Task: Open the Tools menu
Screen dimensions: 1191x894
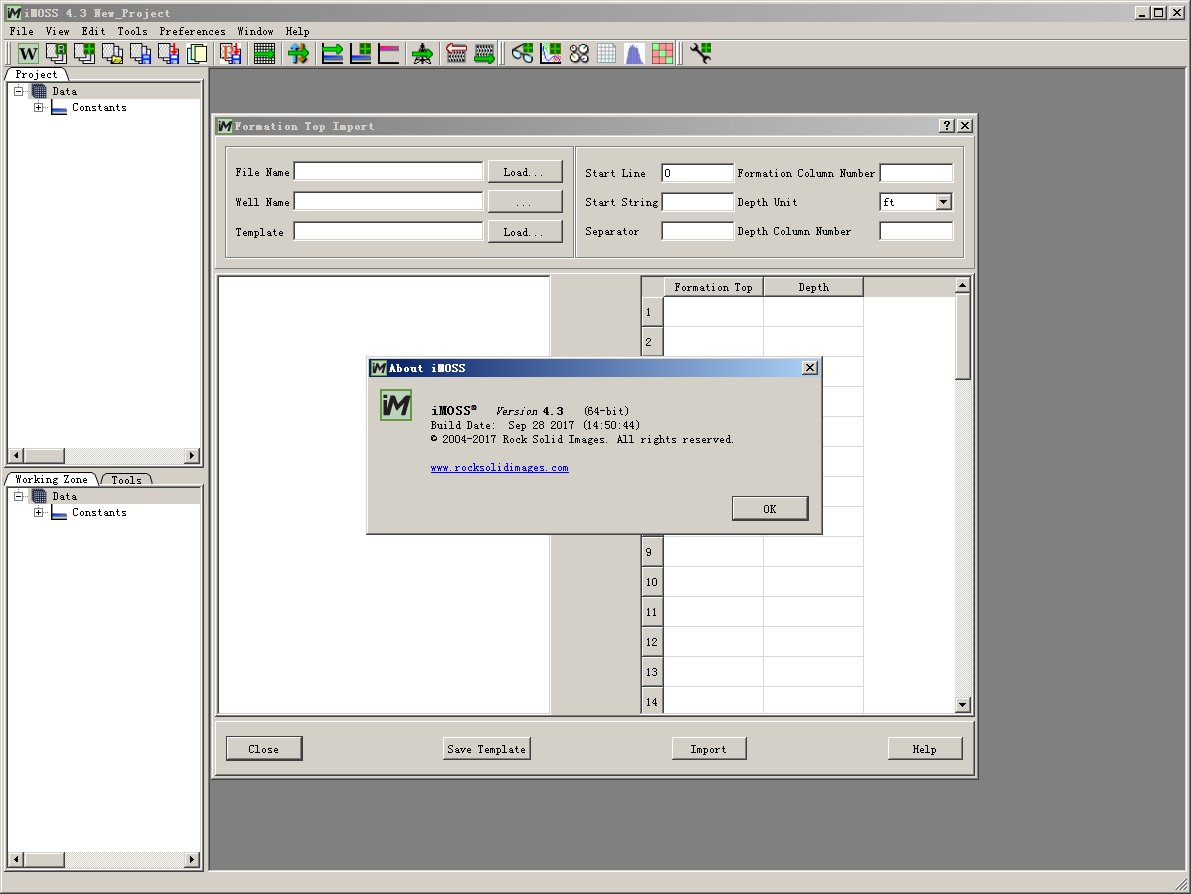Action: 132,31
